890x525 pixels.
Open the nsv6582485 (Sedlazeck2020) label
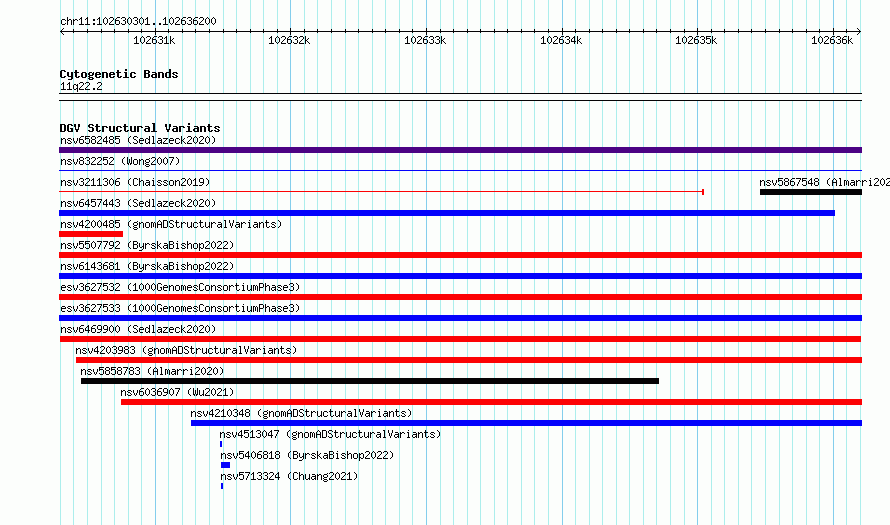[x=138, y=140]
